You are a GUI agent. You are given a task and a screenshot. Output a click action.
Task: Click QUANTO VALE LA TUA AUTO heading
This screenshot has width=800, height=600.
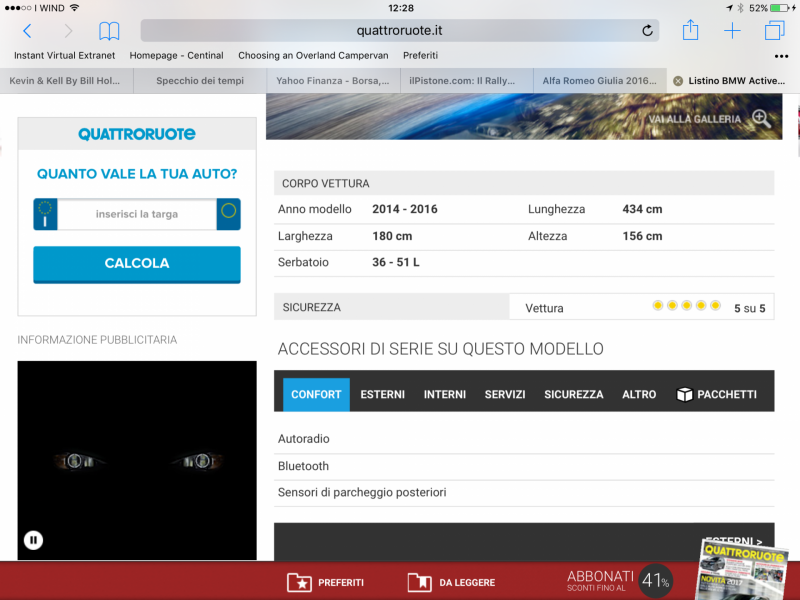pos(137,174)
